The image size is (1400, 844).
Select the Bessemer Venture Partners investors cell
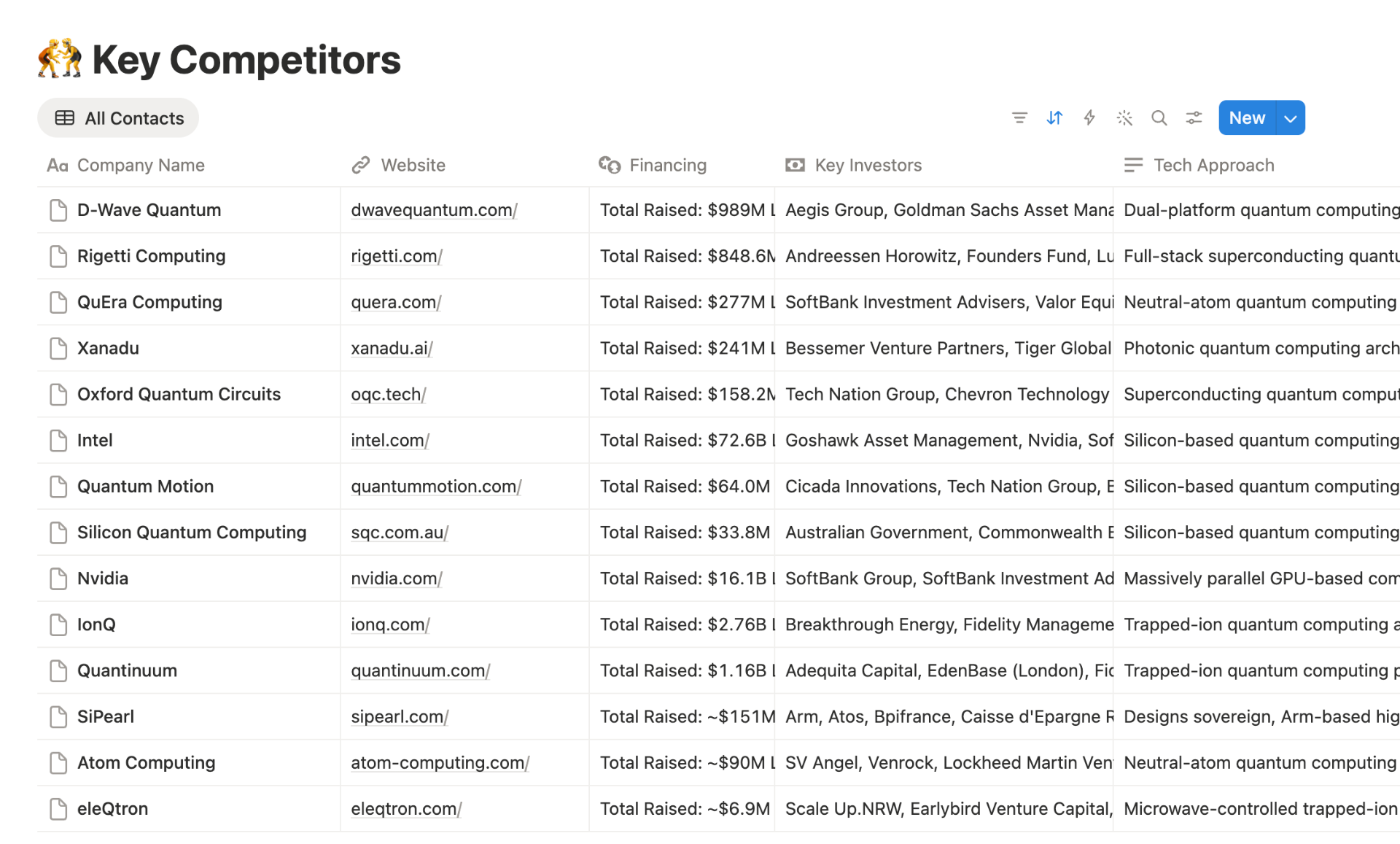pyautogui.click(x=944, y=348)
